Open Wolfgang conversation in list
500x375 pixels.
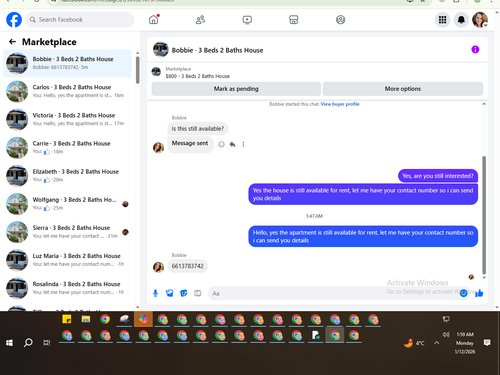point(68,204)
